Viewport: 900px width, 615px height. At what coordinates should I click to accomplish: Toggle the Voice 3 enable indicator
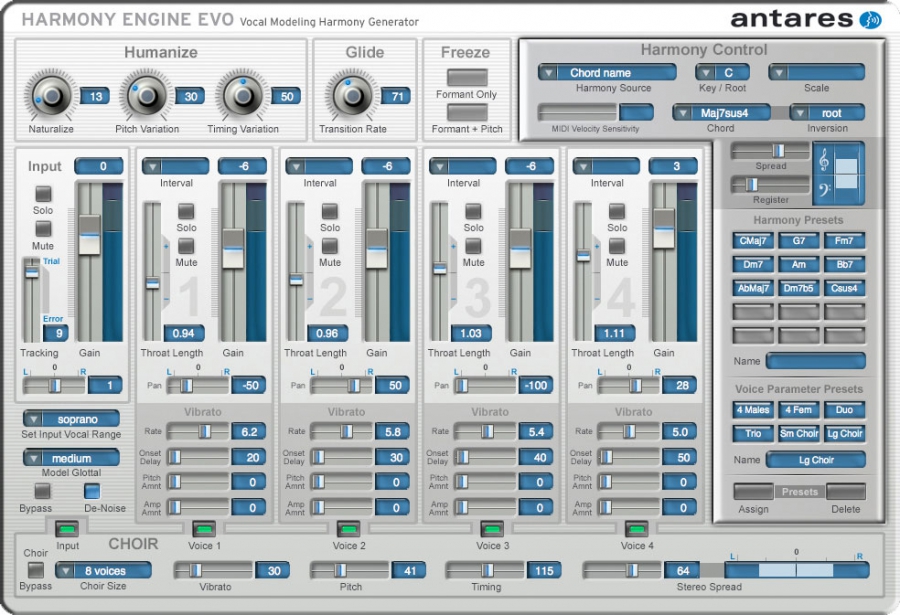click(492, 531)
